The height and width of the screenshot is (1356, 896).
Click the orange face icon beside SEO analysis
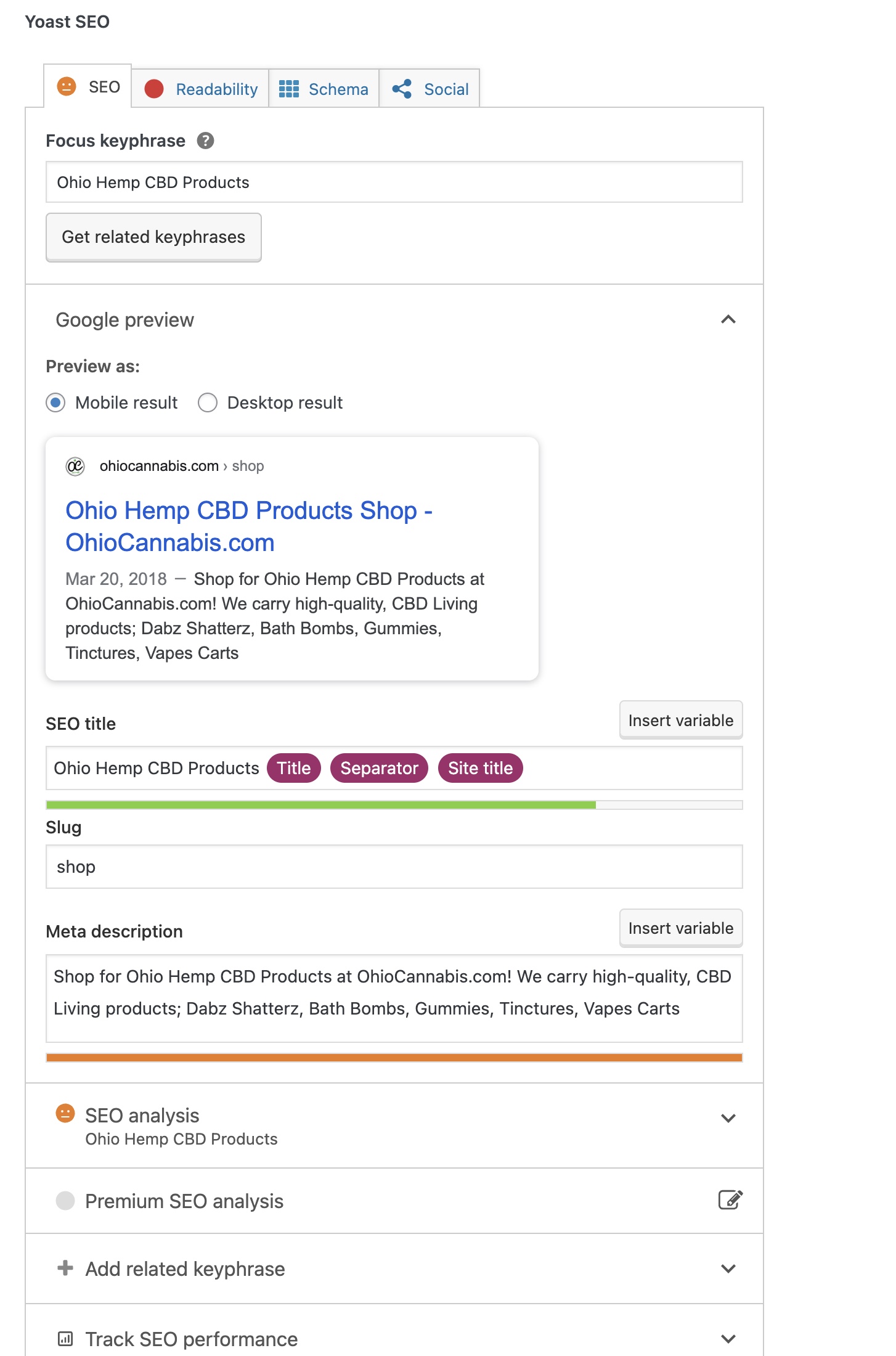(x=65, y=1113)
